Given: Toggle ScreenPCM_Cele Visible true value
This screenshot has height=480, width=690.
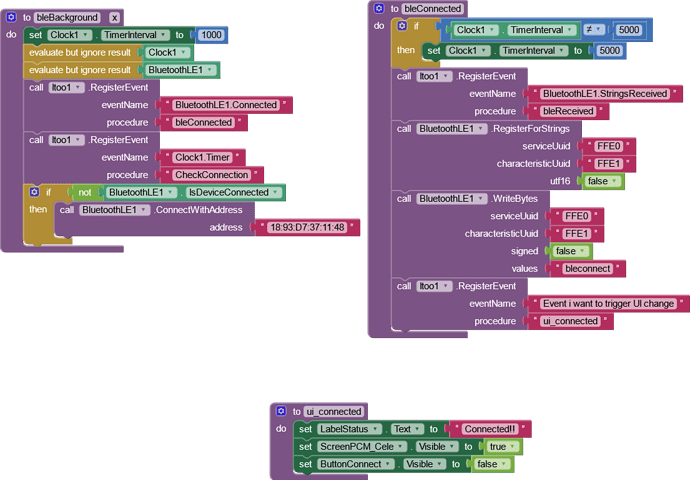Looking at the screenshot, I should coord(498,446).
